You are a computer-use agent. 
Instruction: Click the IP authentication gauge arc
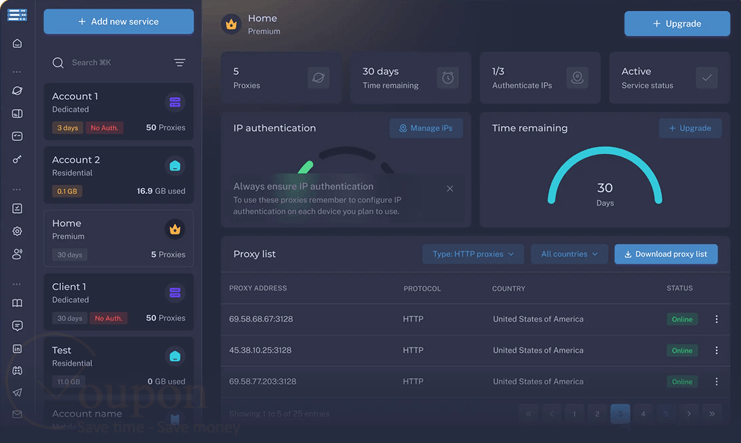pos(346,160)
